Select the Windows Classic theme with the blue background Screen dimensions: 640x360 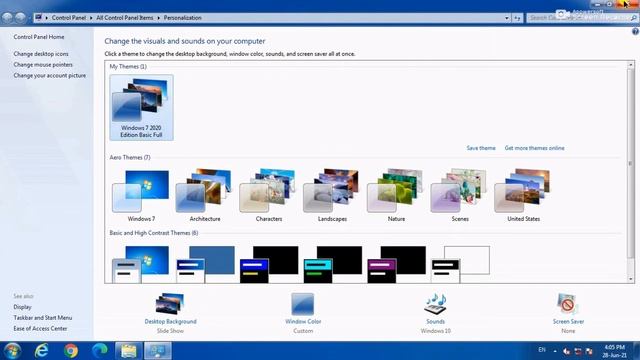pos(205,264)
